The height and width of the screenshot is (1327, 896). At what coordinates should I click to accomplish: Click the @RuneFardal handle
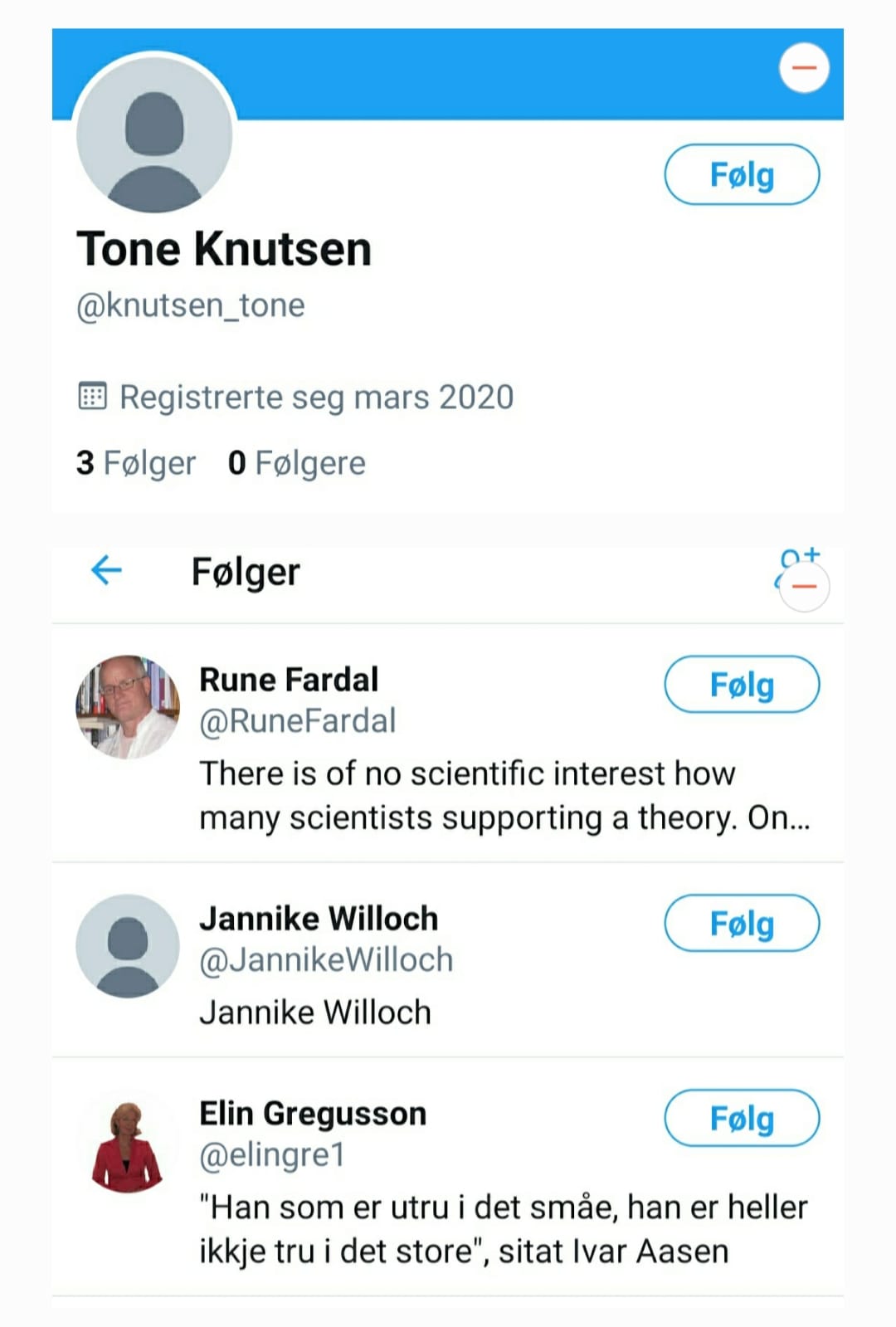point(298,721)
